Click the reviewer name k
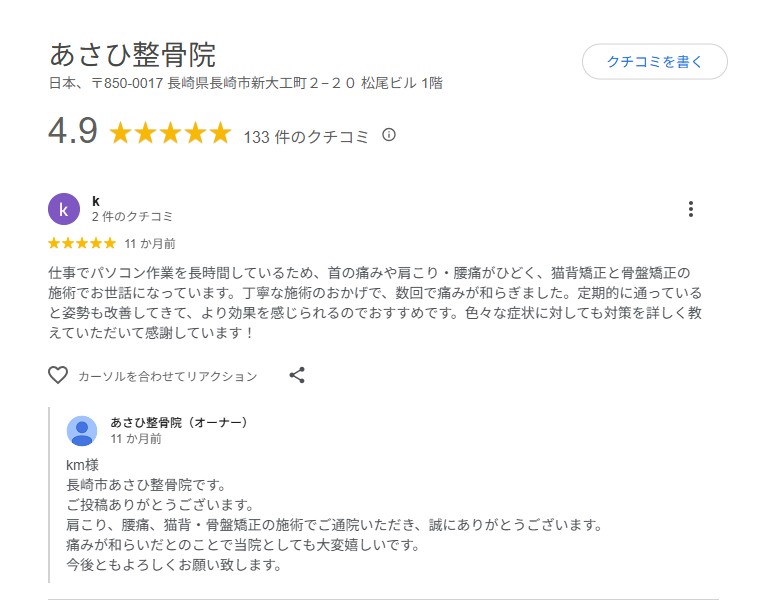 tap(96, 201)
